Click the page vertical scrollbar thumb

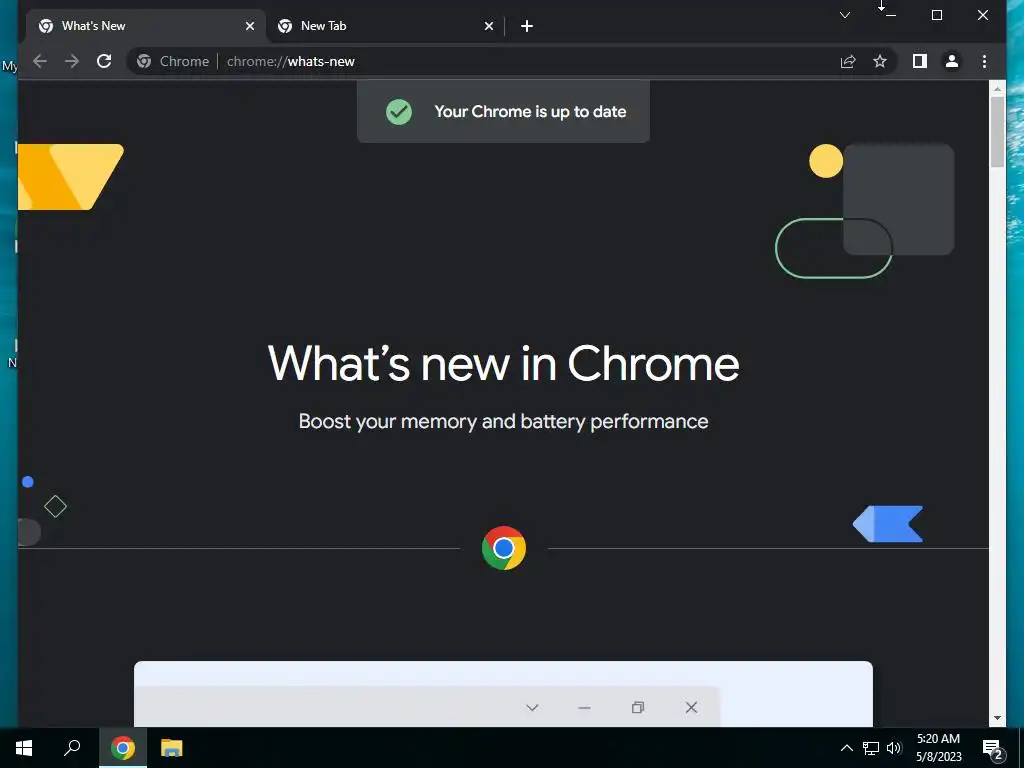(x=997, y=132)
